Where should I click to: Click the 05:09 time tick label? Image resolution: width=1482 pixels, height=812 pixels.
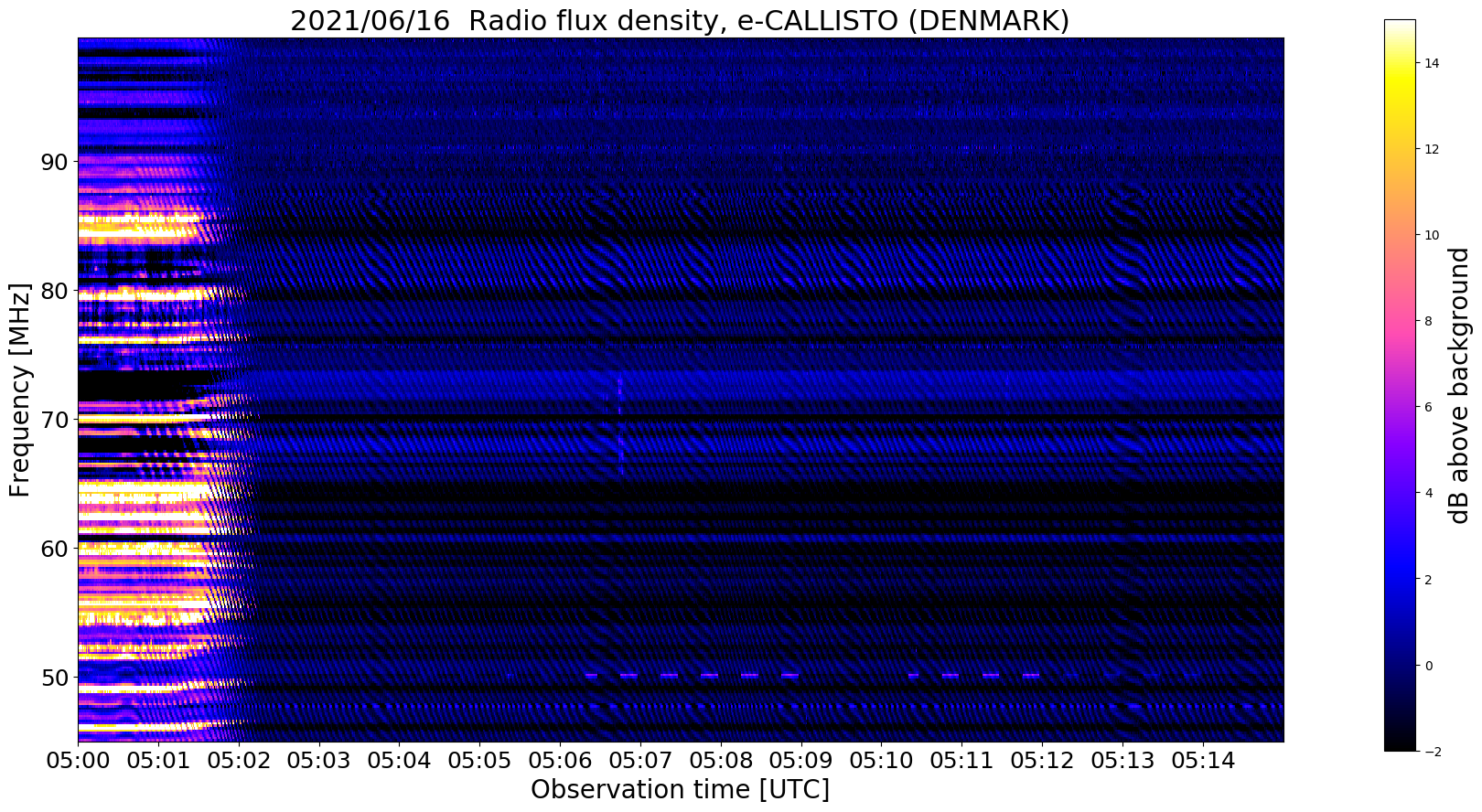[x=800, y=760]
